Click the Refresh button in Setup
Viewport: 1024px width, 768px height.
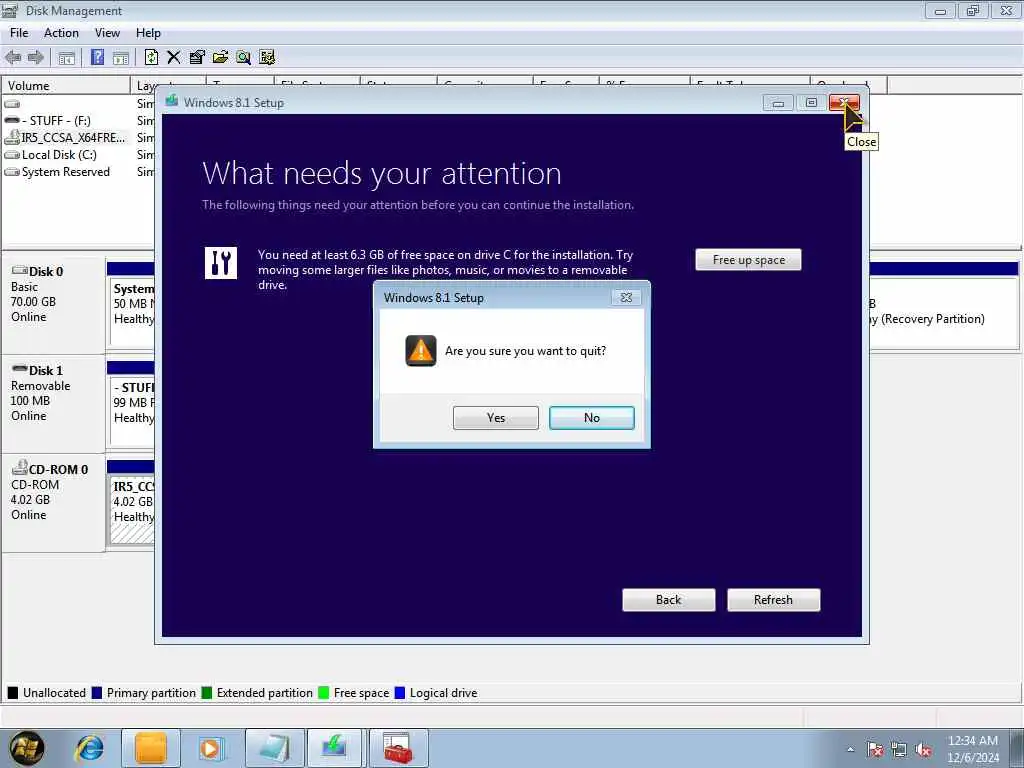(773, 600)
